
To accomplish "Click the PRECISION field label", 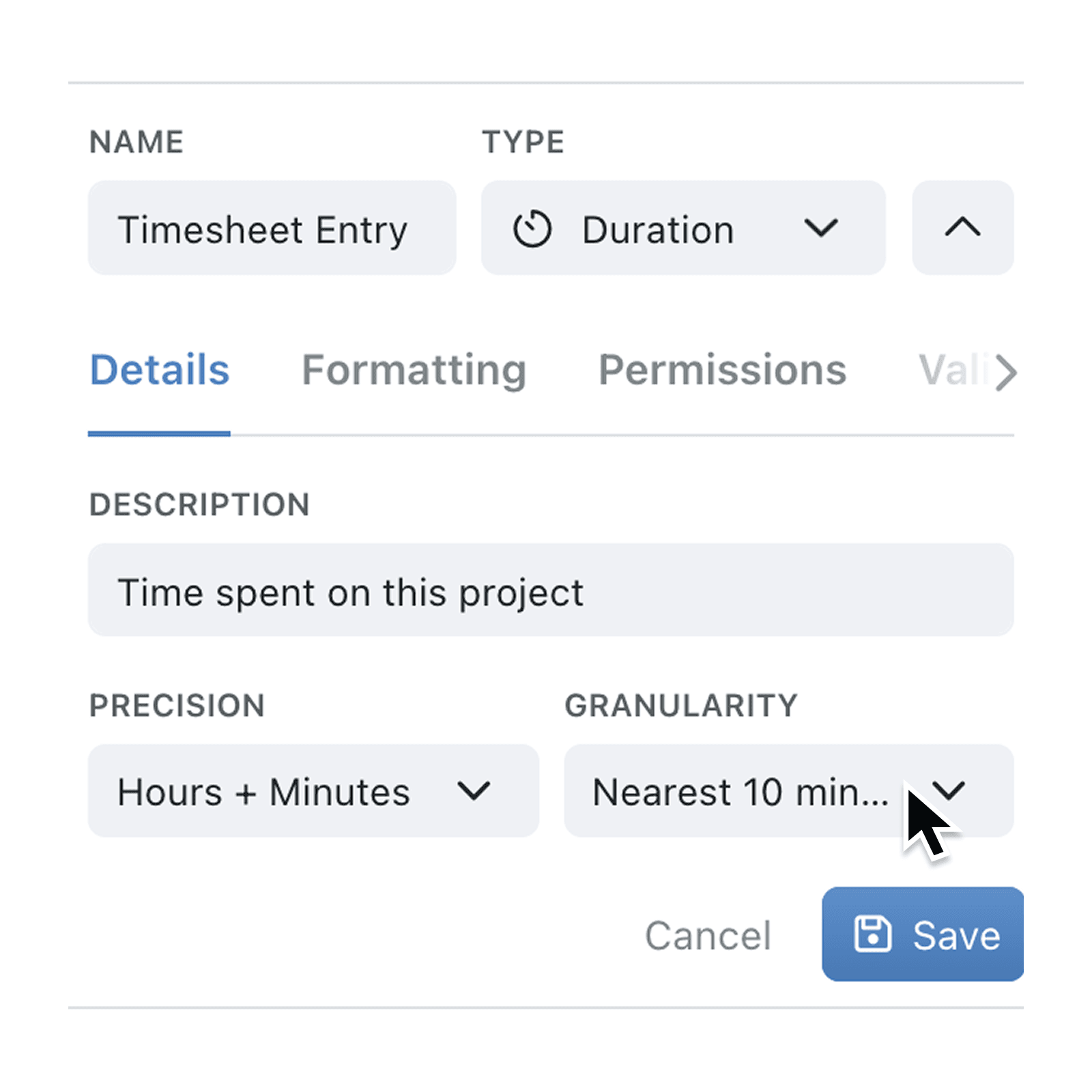I will [x=177, y=705].
